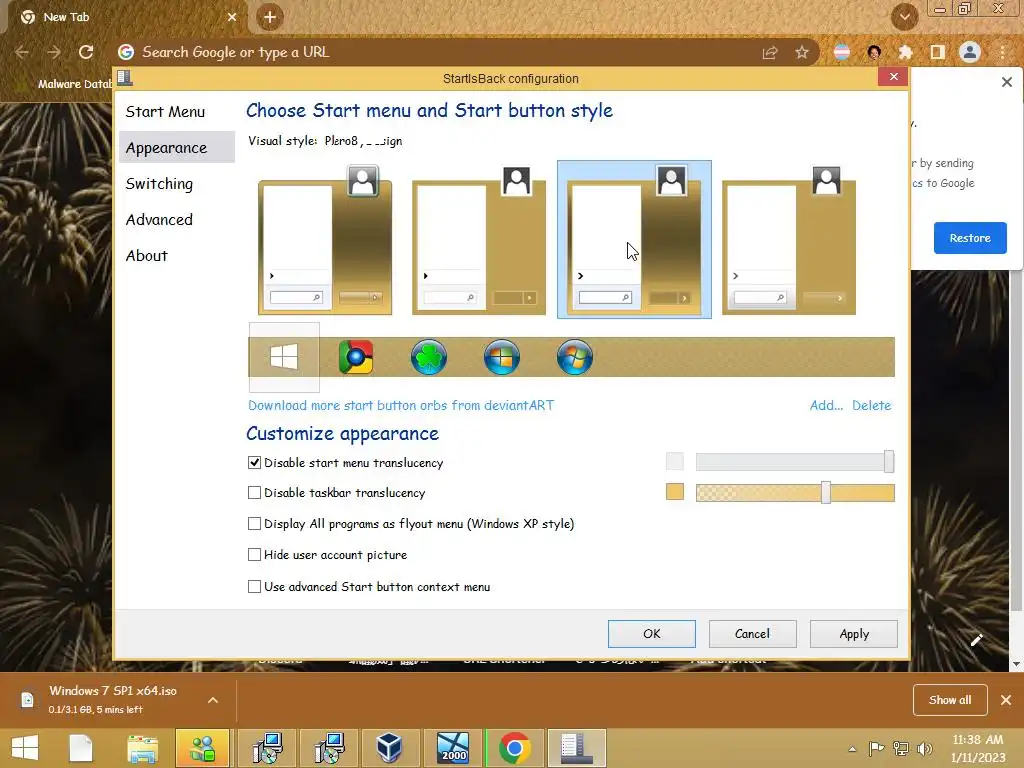Open a new Chrome tab
The height and width of the screenshot is (768, 1024).
click(x=270, y=18)
